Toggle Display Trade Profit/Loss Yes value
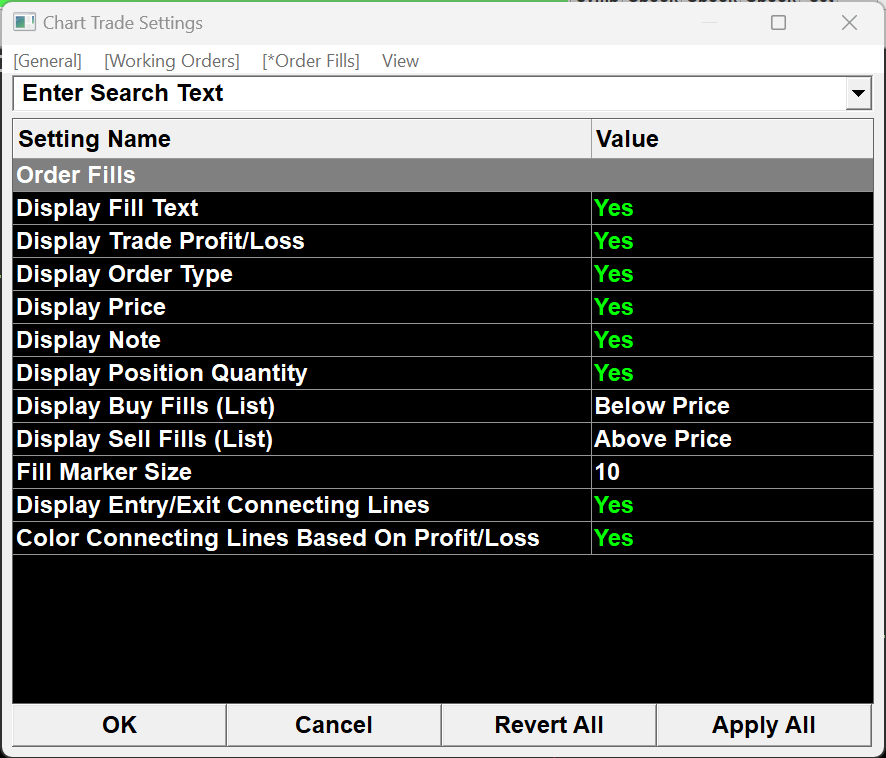The height and width of the screenshot is (758, 886). click(x=732, y=241)
